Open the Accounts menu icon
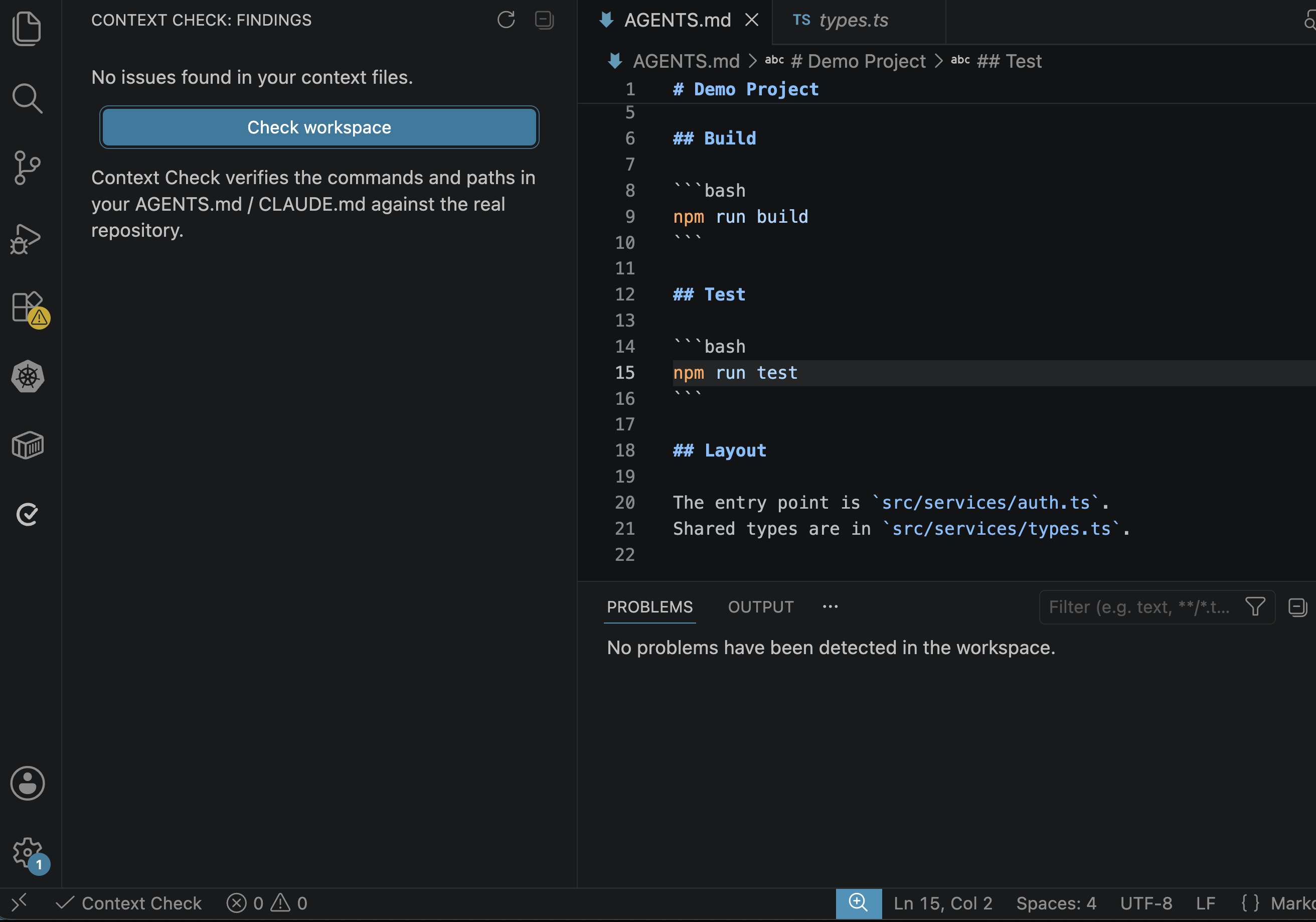 click(27, 783)
